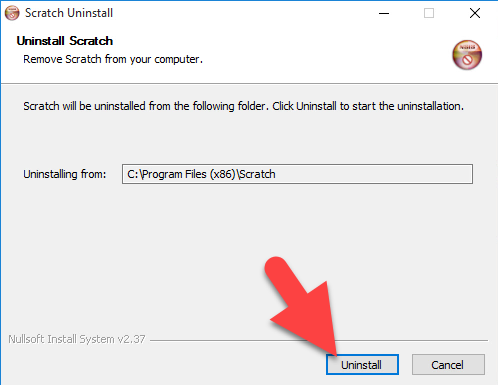498x385 pixels.
Task: Click the instruction sentence about uninstalling Scratch
Action: click(243, 106)
